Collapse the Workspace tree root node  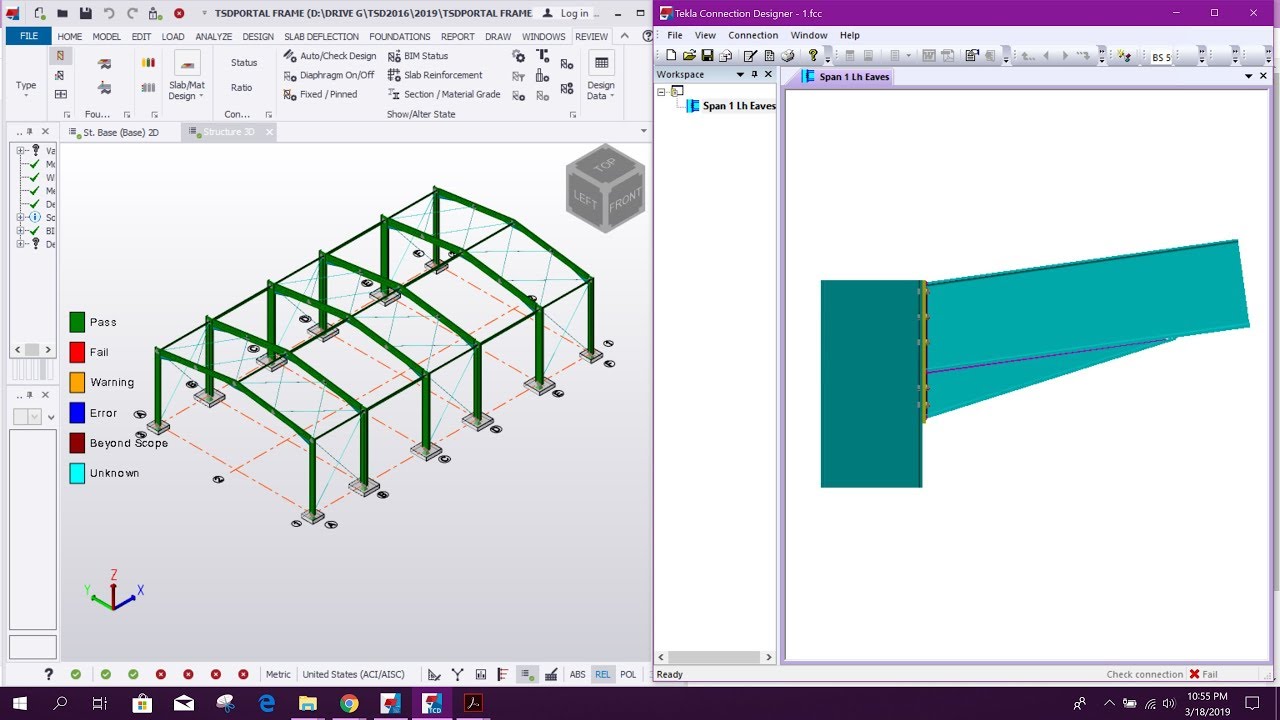point(660,90)
